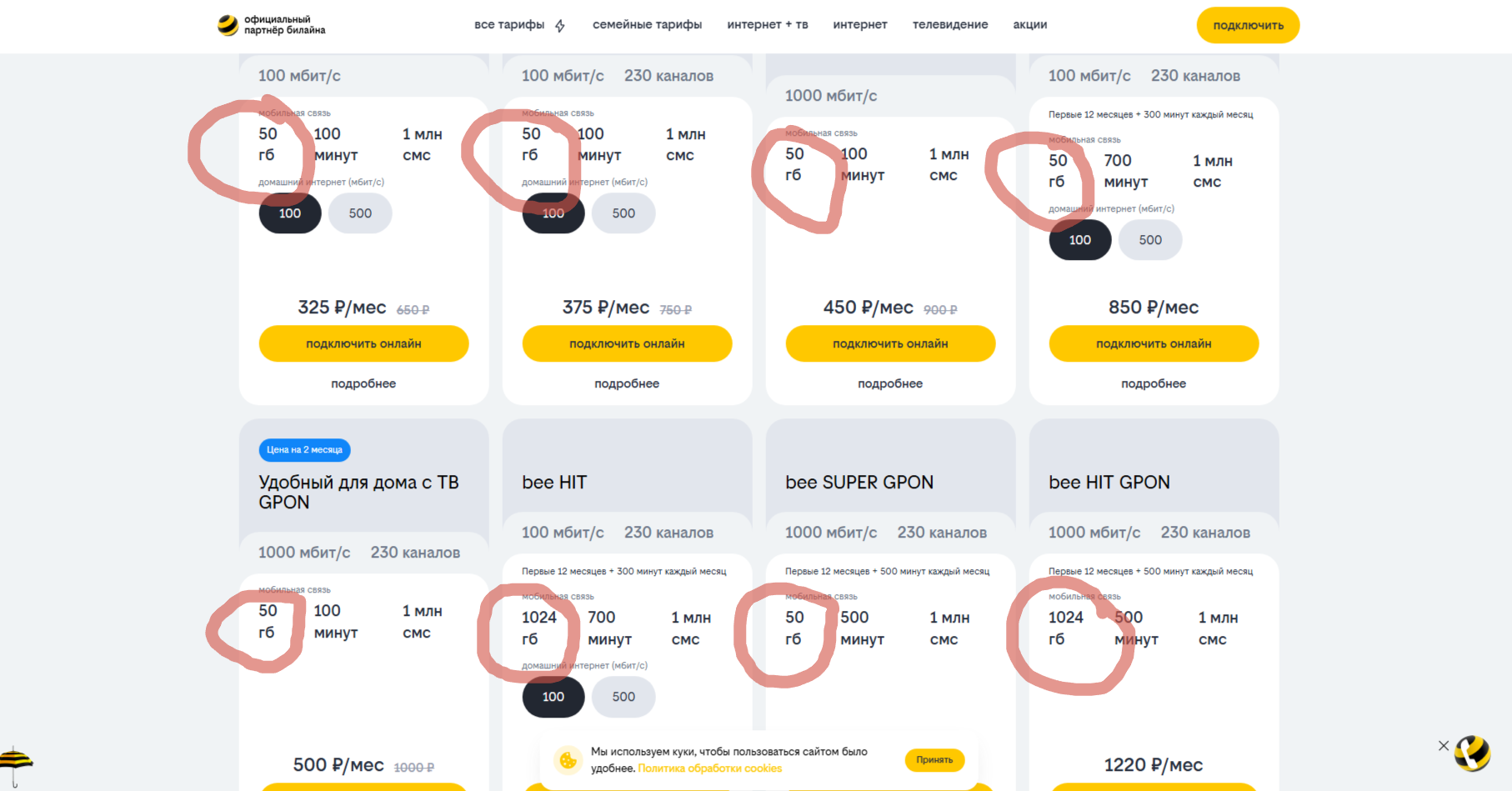1512x791 pixels.
Task: Choose 500 Мбит/с in the bee HIT card
Action: tap(623, 697)
